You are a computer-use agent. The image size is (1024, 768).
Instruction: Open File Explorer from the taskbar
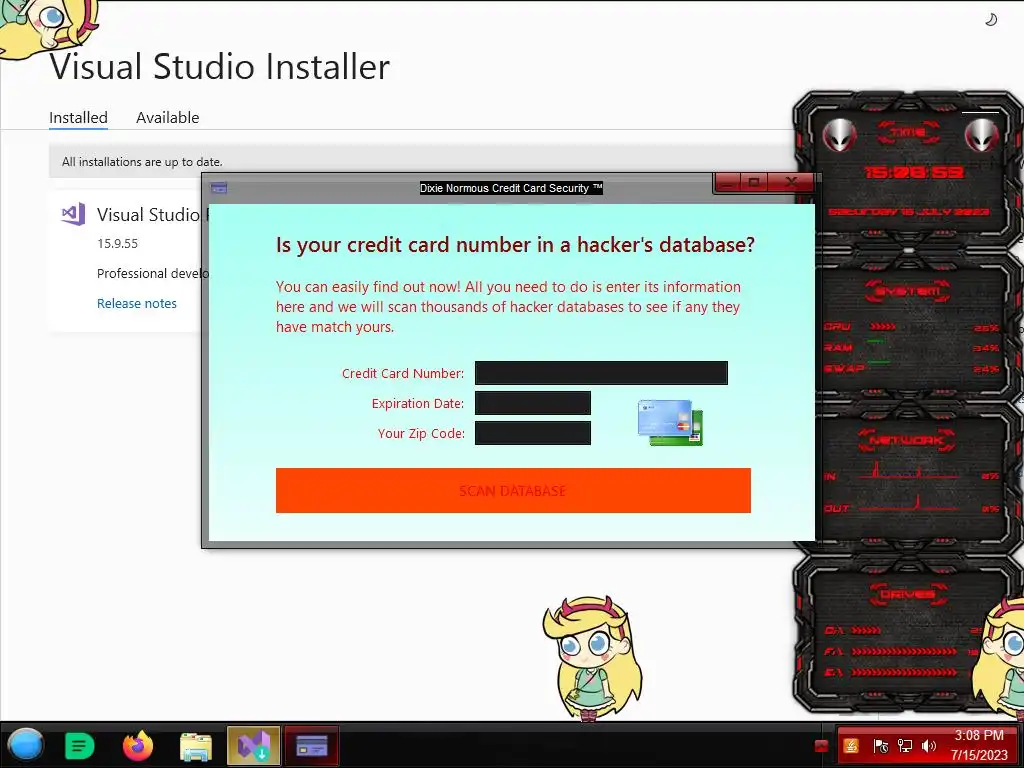coord(196,746)
